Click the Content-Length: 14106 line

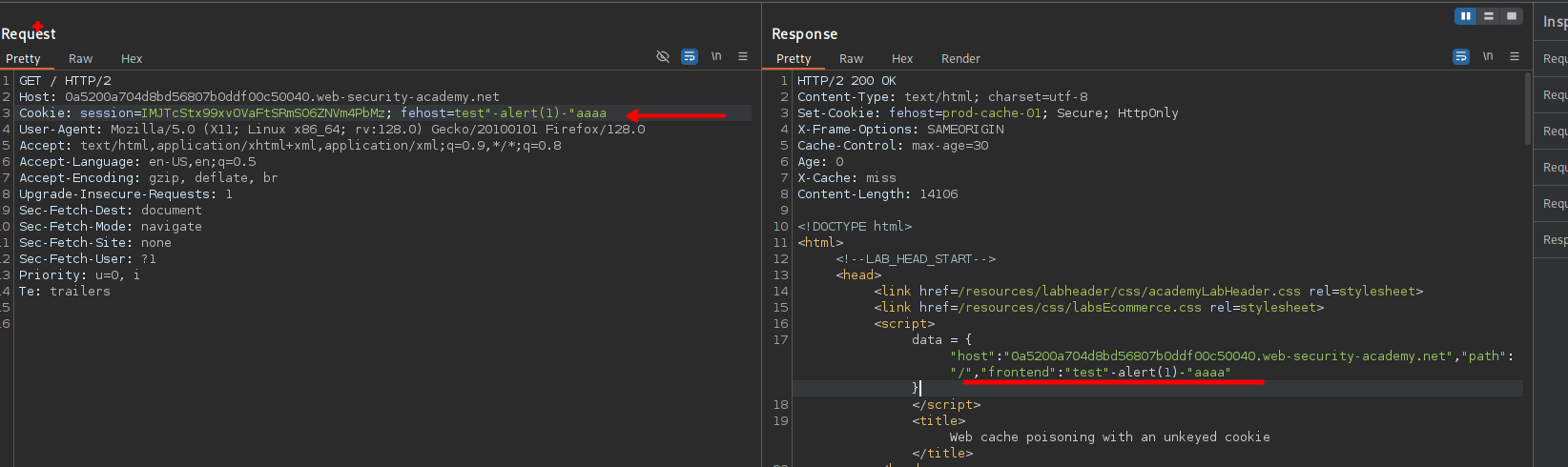(877, 194)
